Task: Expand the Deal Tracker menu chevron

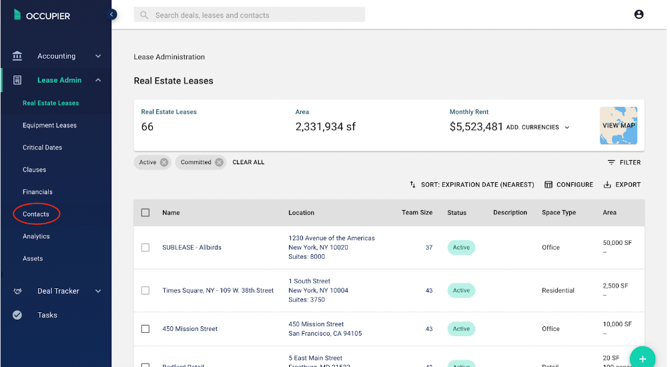Action: tap(98, 291)
